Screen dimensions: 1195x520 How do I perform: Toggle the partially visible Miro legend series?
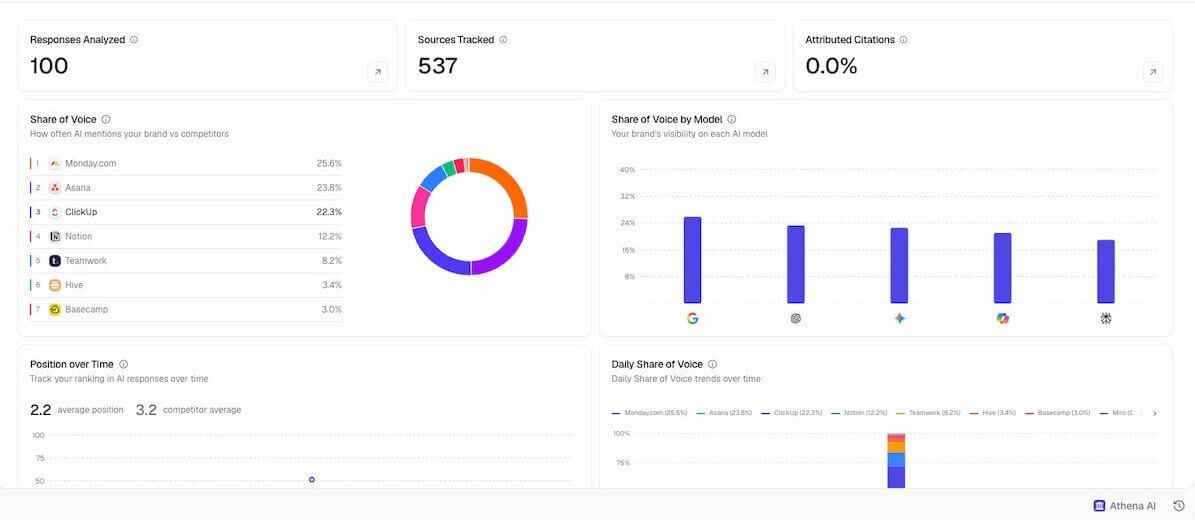tap(1117, 413)
